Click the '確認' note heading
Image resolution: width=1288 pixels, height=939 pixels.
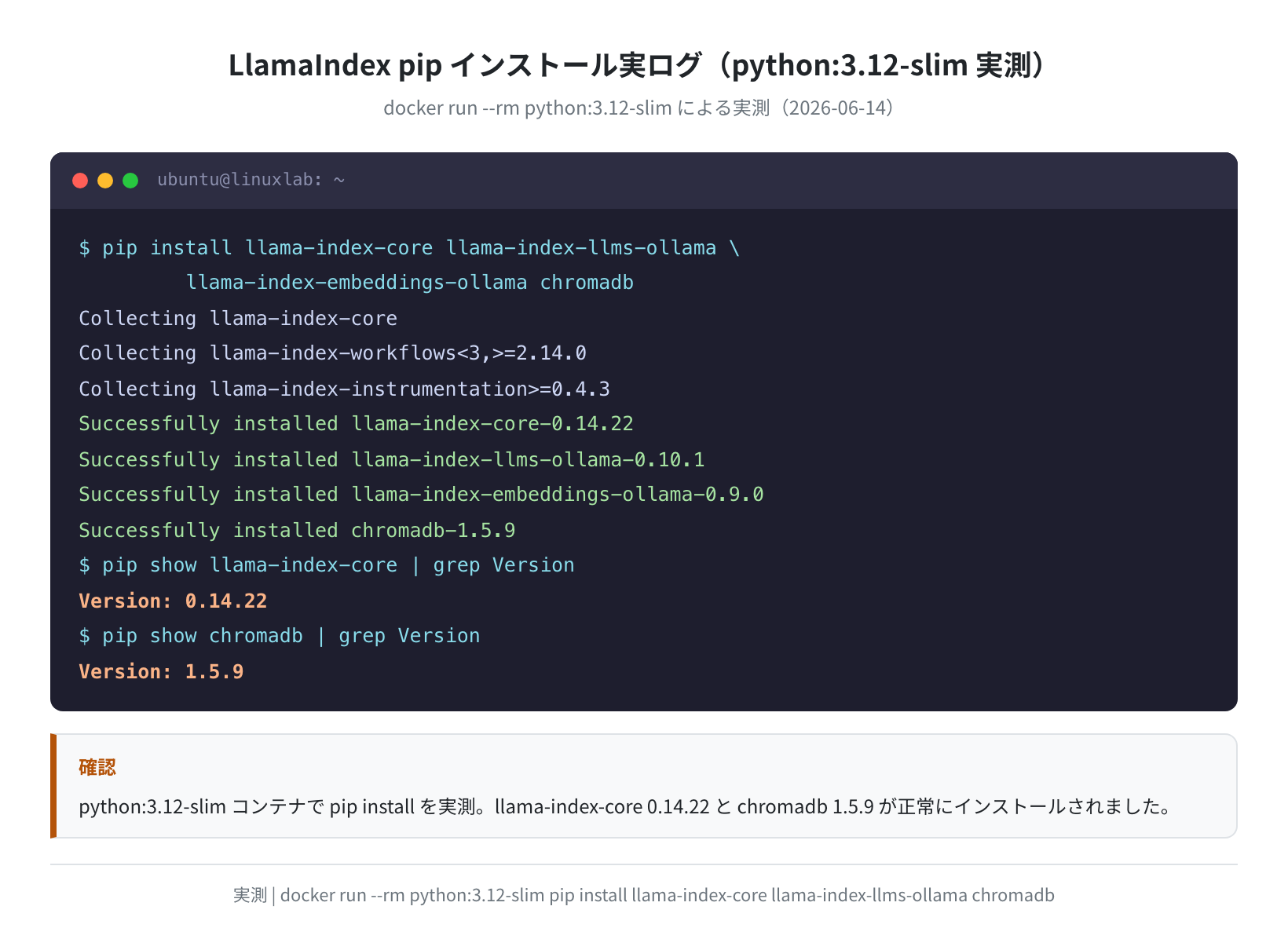click(97, 767)
